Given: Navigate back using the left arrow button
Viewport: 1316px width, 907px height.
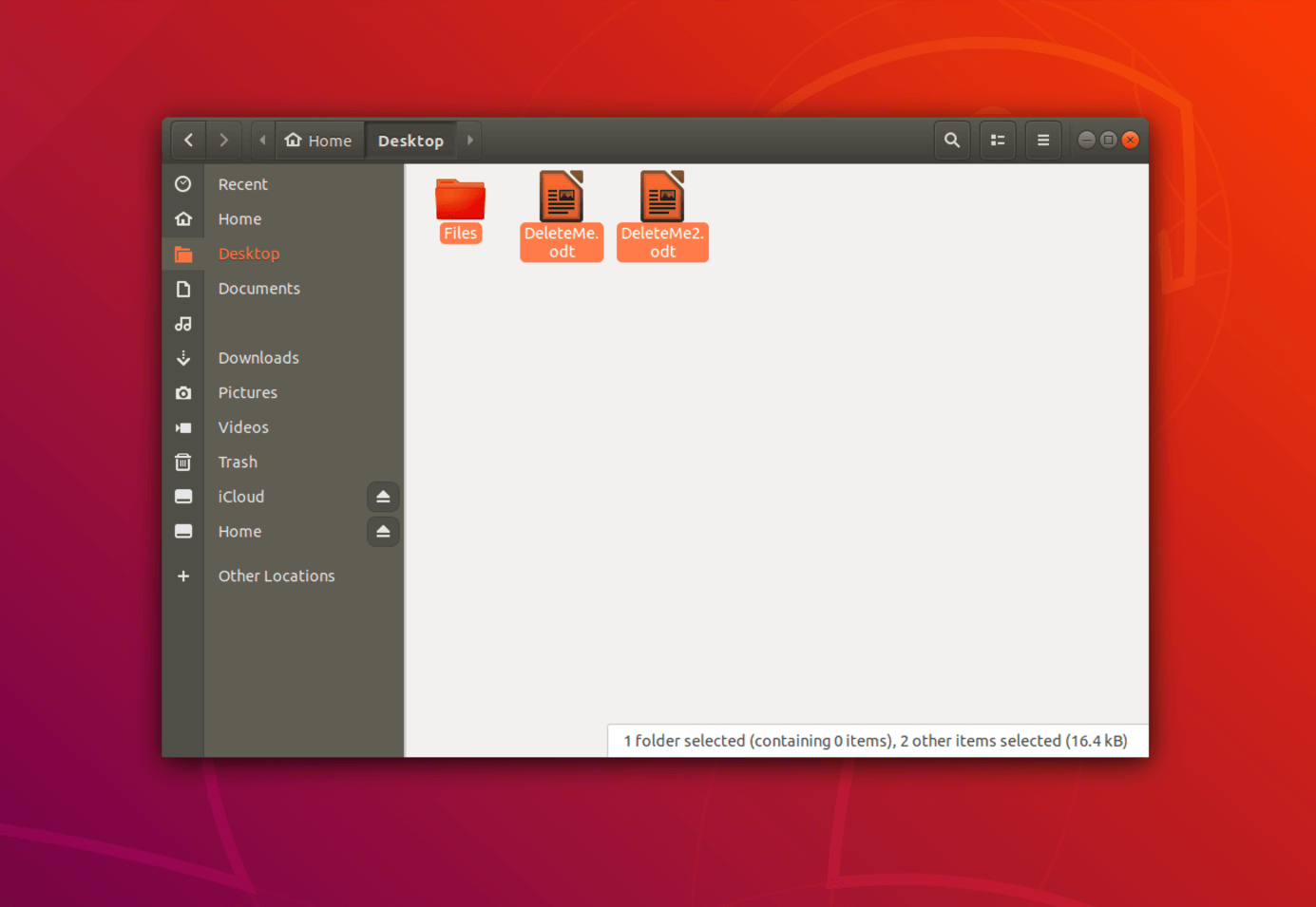Looking at the screenshot, I should tap(188, 140).
